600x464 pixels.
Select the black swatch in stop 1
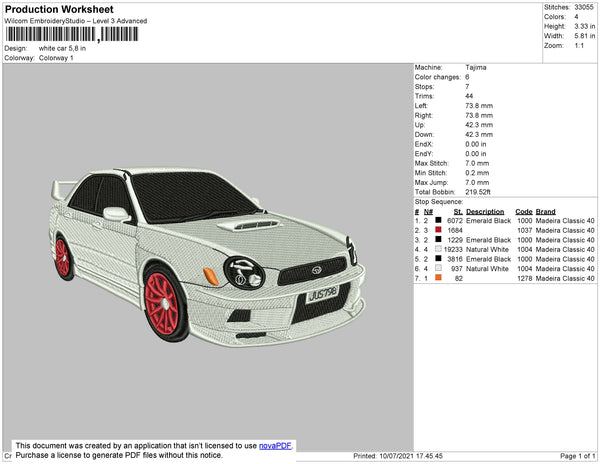(438, 221)
